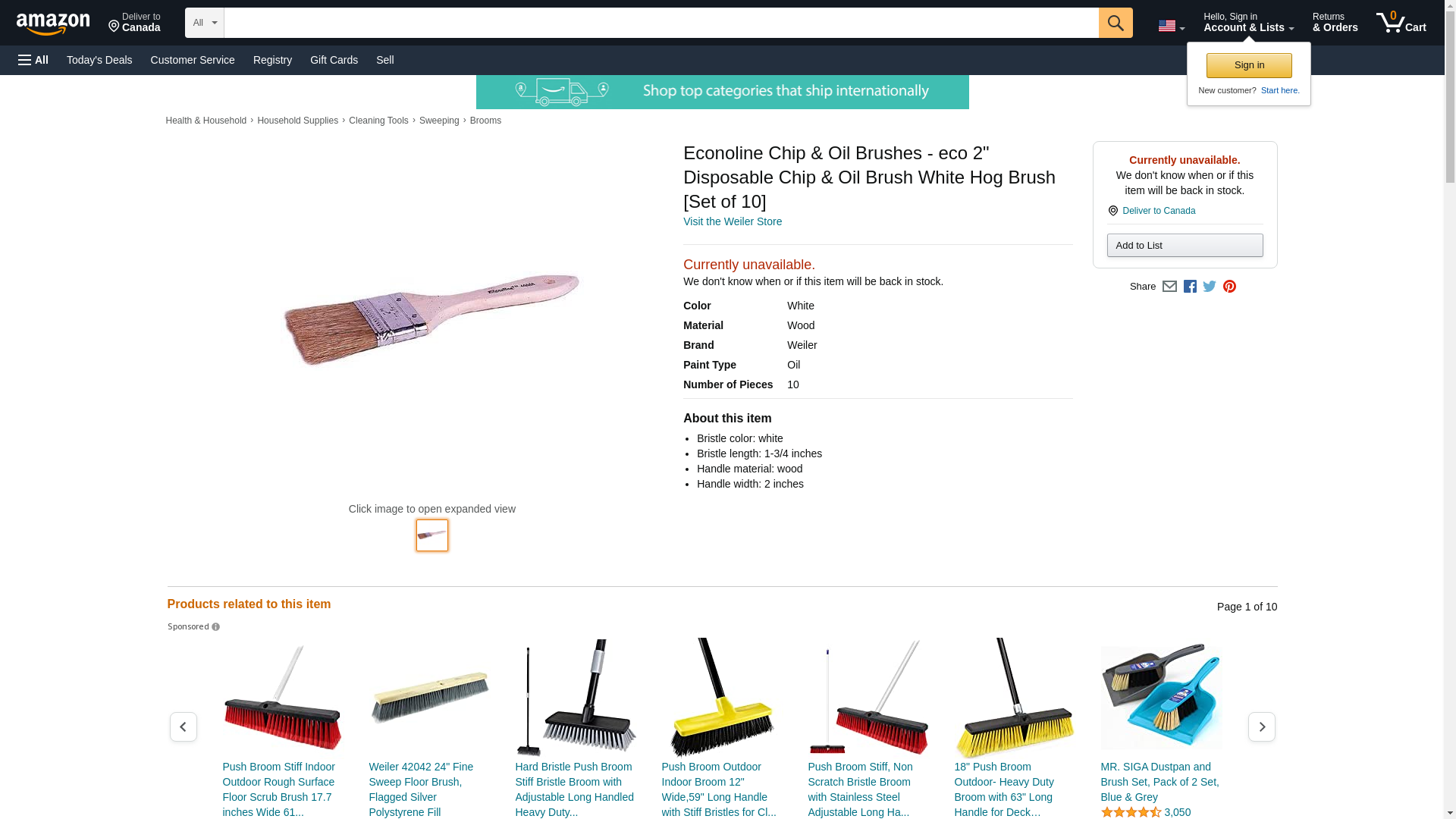
Task: Share product on Twitter icon
Action: 1210,287
